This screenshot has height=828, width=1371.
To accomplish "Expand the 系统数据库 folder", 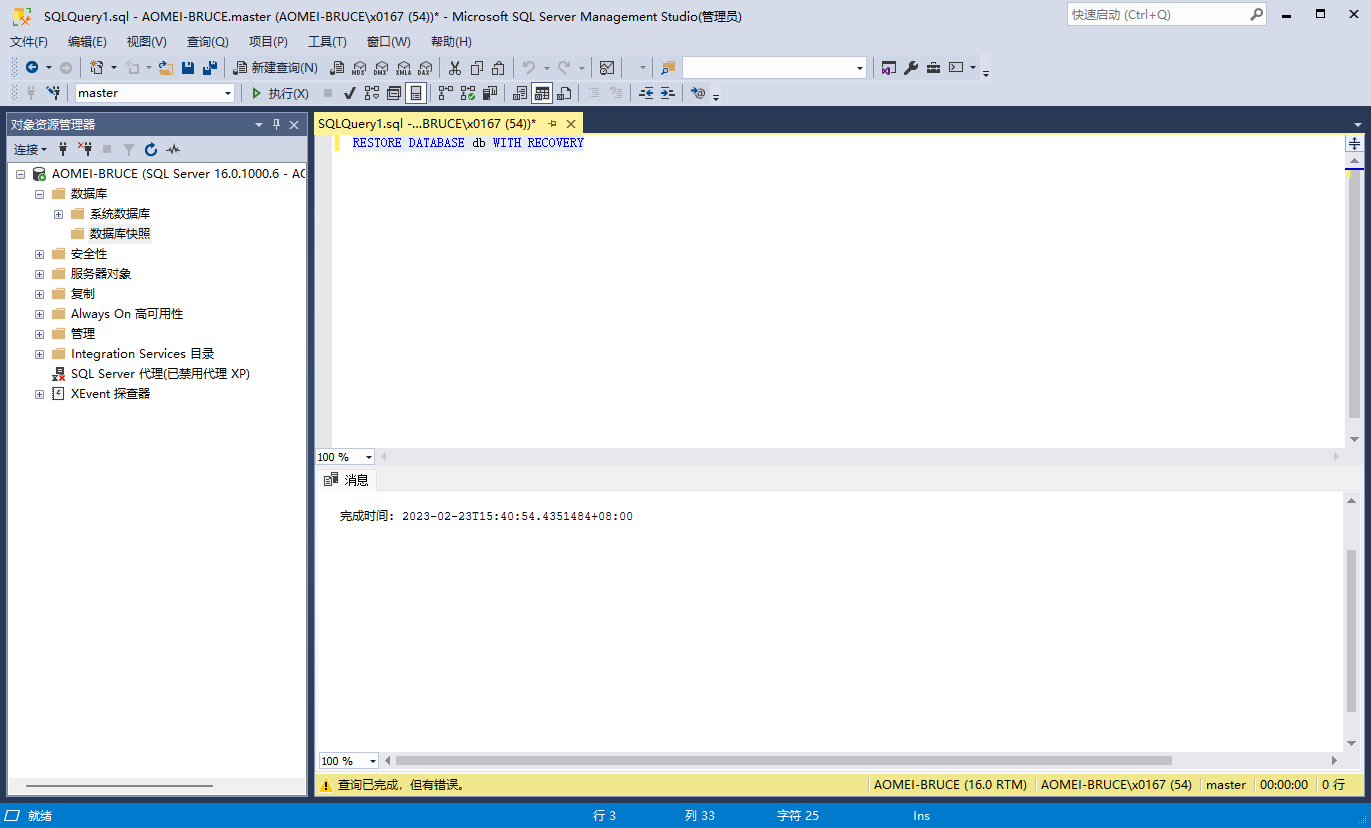I will pos(58,214).
